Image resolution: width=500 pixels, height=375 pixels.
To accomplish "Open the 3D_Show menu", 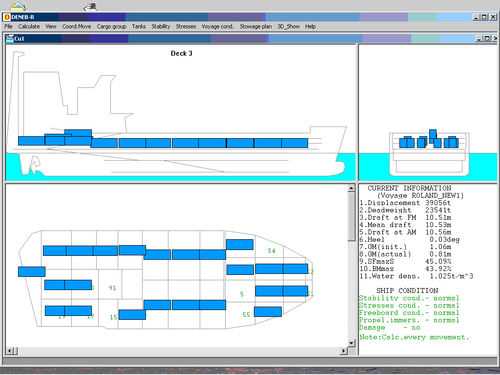I will 288,26.
